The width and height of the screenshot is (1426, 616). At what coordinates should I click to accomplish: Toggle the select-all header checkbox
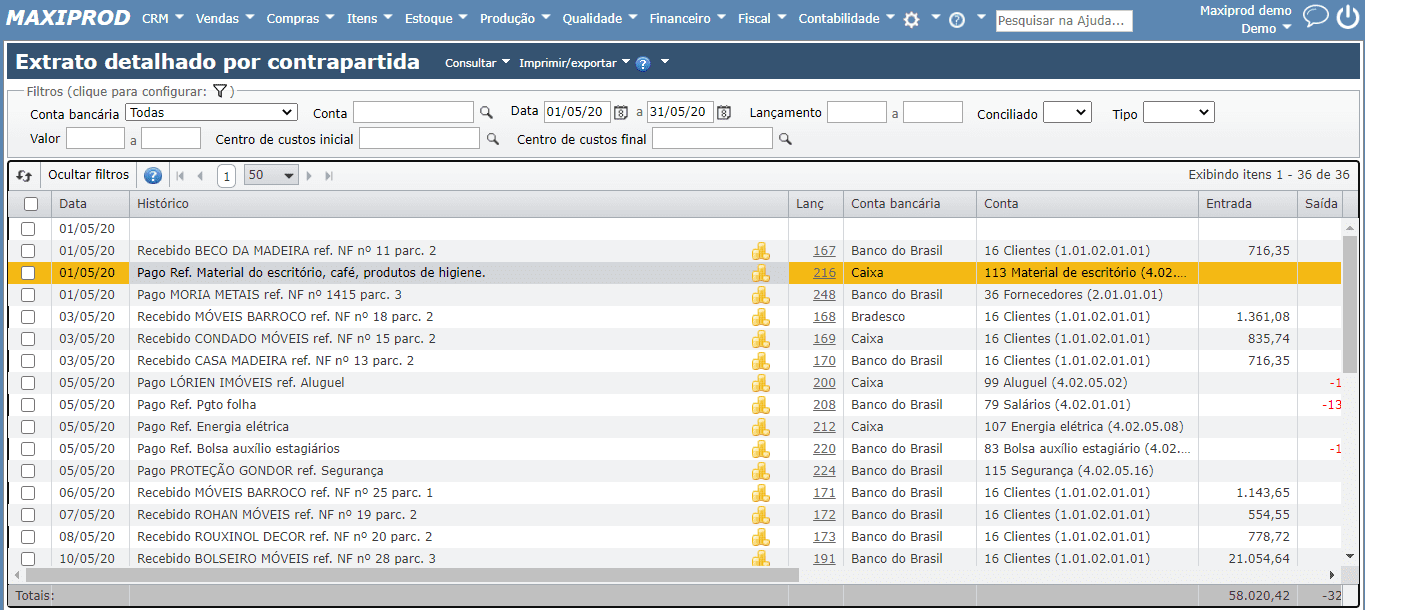pyautogui.click(x=31, y=204)
